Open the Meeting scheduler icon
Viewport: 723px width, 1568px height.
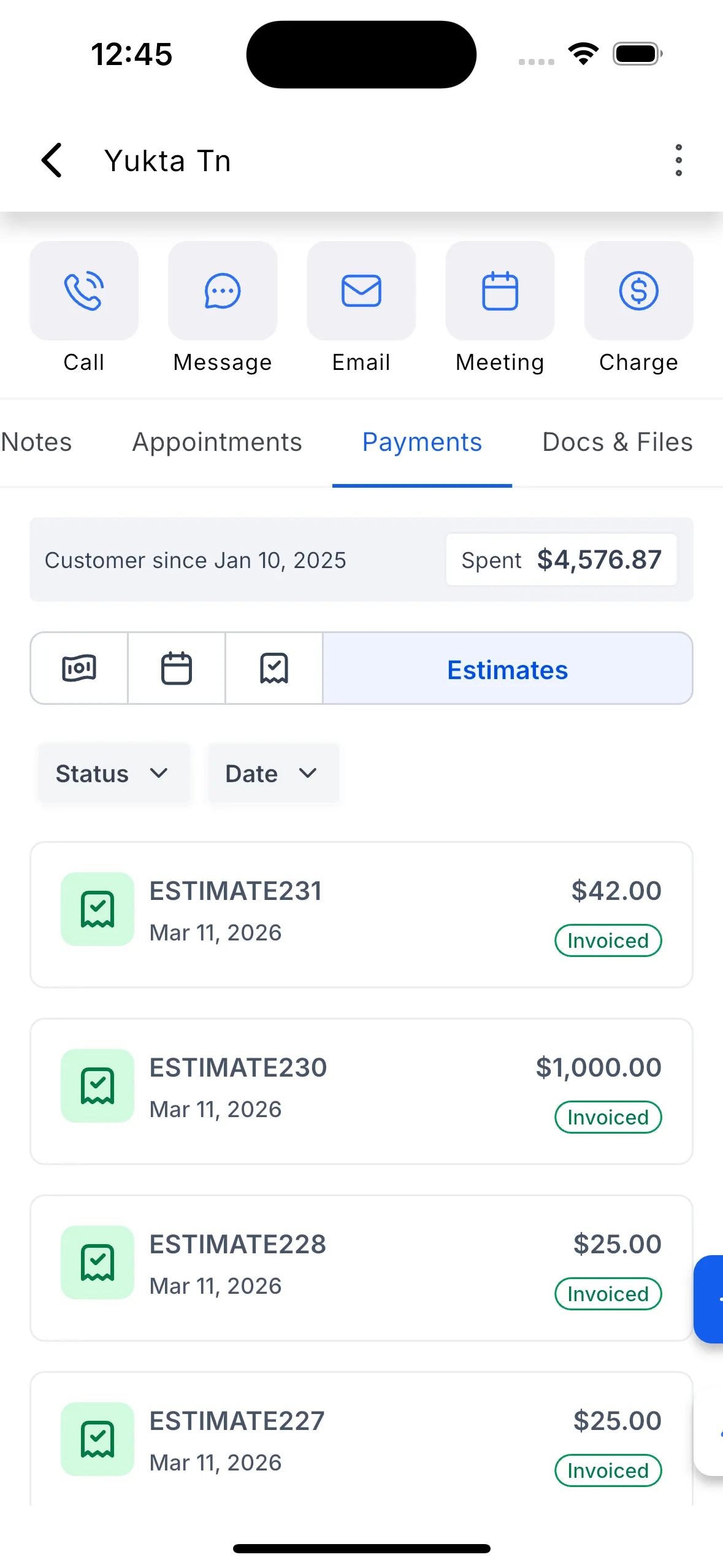point(500,290)
